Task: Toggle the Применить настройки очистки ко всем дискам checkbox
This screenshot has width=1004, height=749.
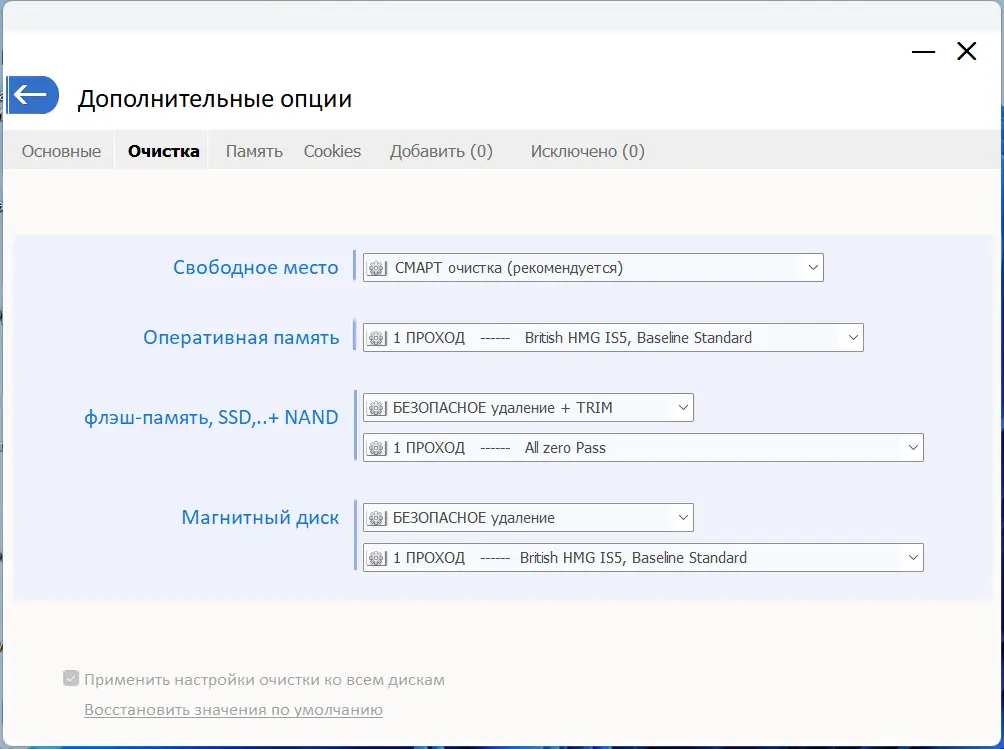Action: (71, 679)
